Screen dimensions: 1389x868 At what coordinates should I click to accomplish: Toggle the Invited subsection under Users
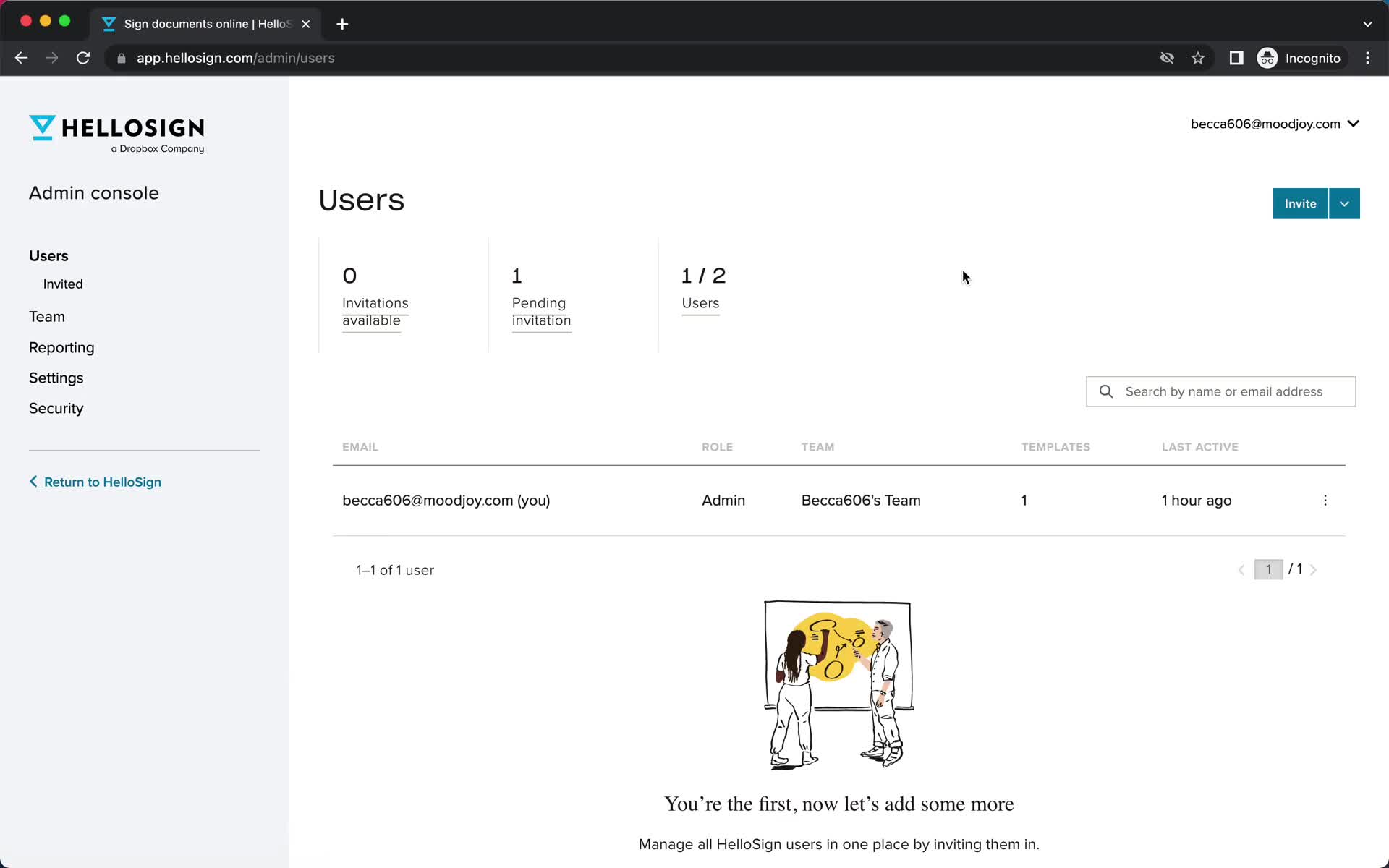63,283
